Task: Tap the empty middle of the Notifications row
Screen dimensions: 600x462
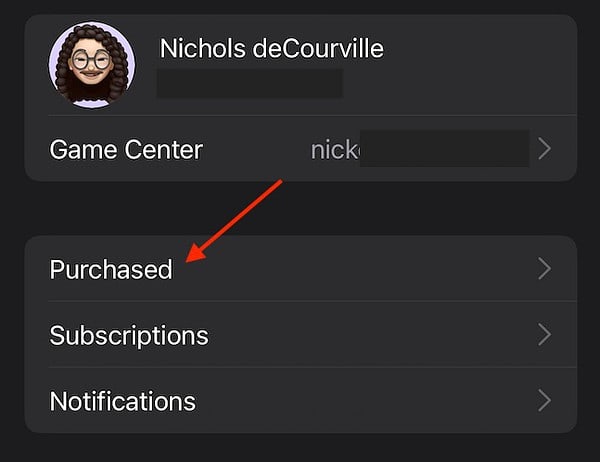Action: [364, 400]
